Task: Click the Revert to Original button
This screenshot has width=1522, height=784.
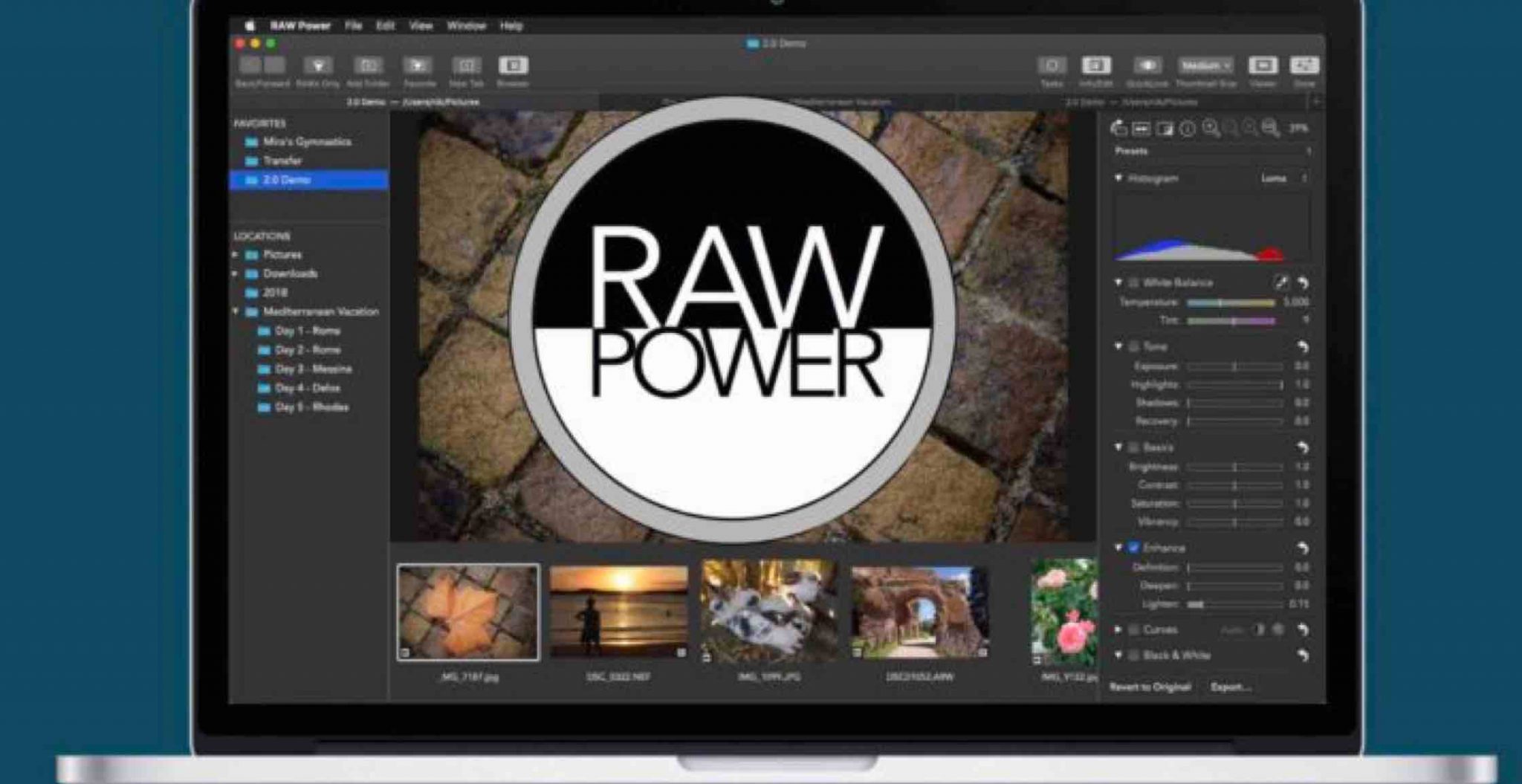Action: click(x=1150, y=687)
